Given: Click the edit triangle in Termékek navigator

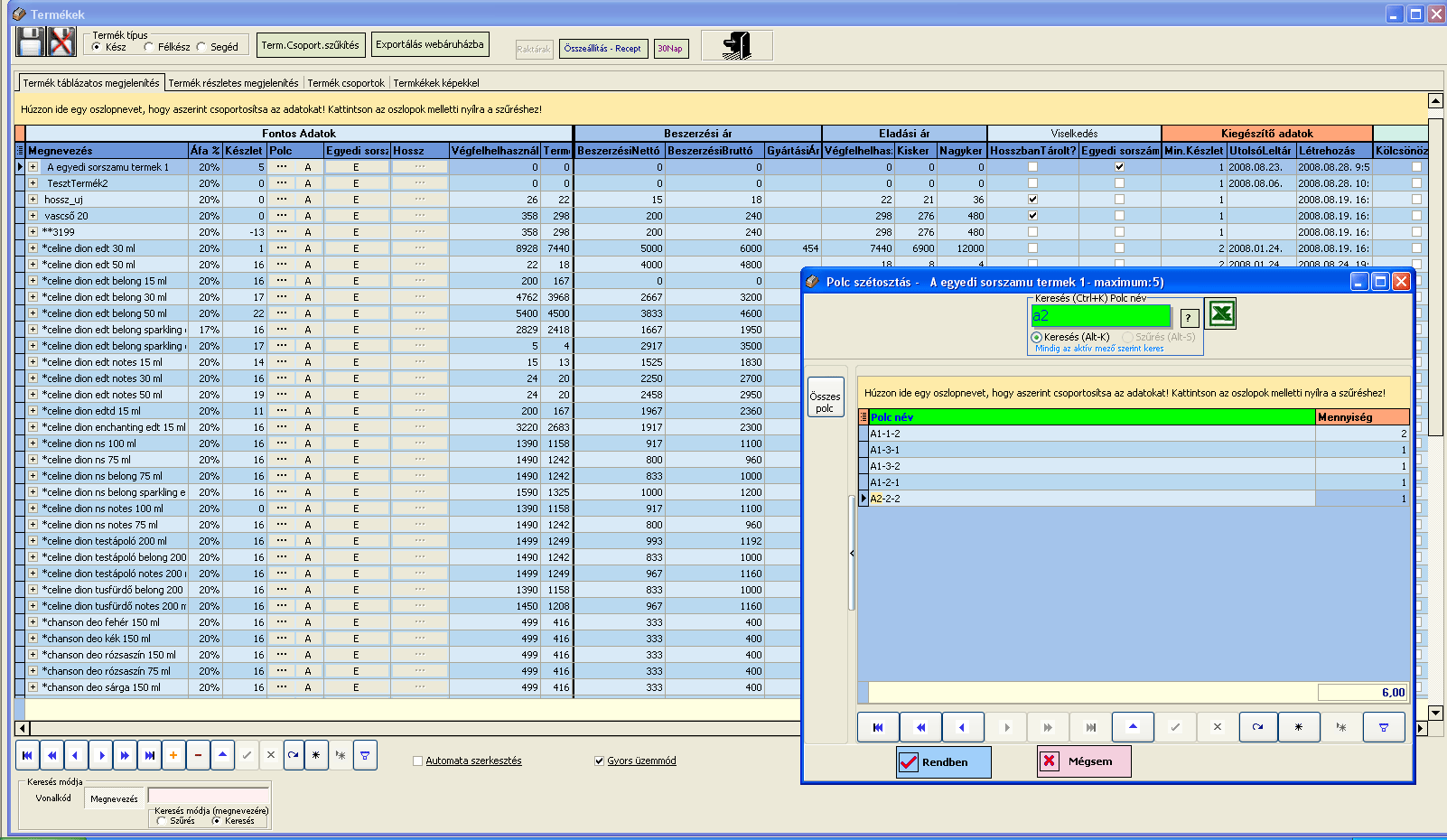Looking at the screenshot, I should 222,755.
